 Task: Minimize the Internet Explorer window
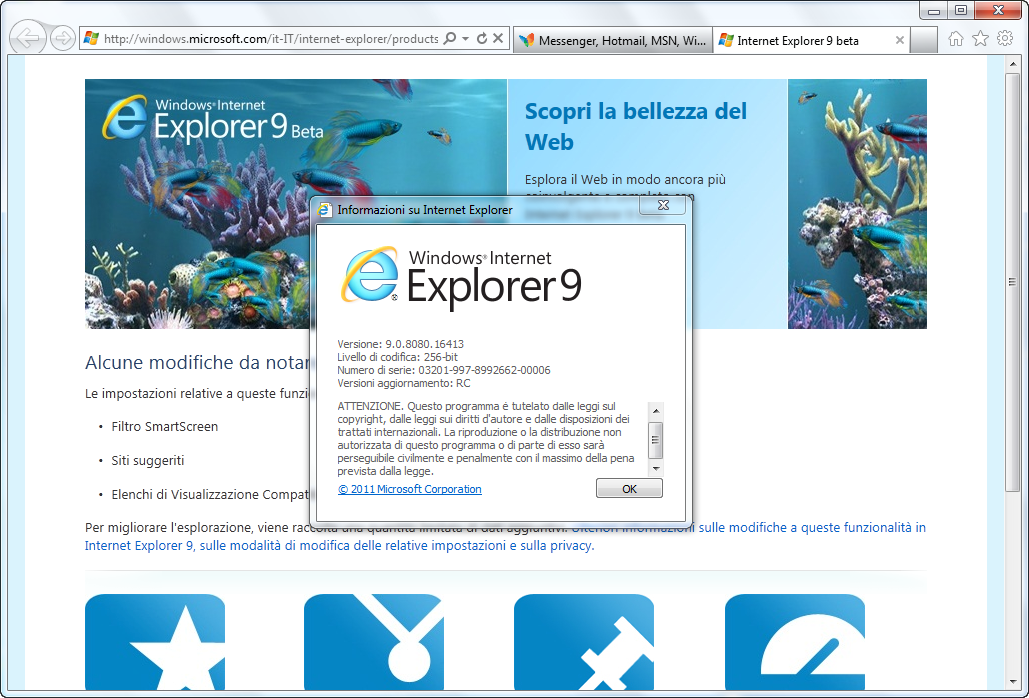(x=933, y=10)
